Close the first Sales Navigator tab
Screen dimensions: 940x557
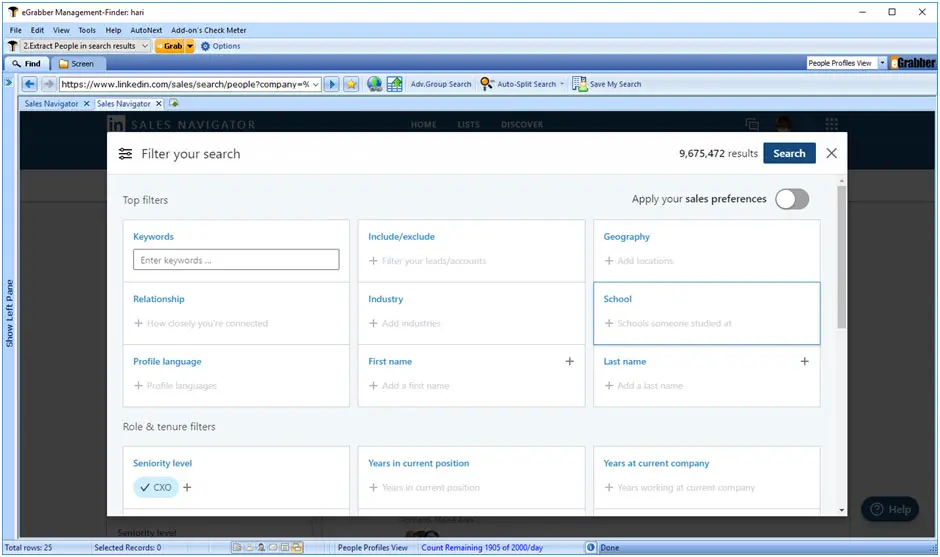pyautogui.click(x=86, y=104)
